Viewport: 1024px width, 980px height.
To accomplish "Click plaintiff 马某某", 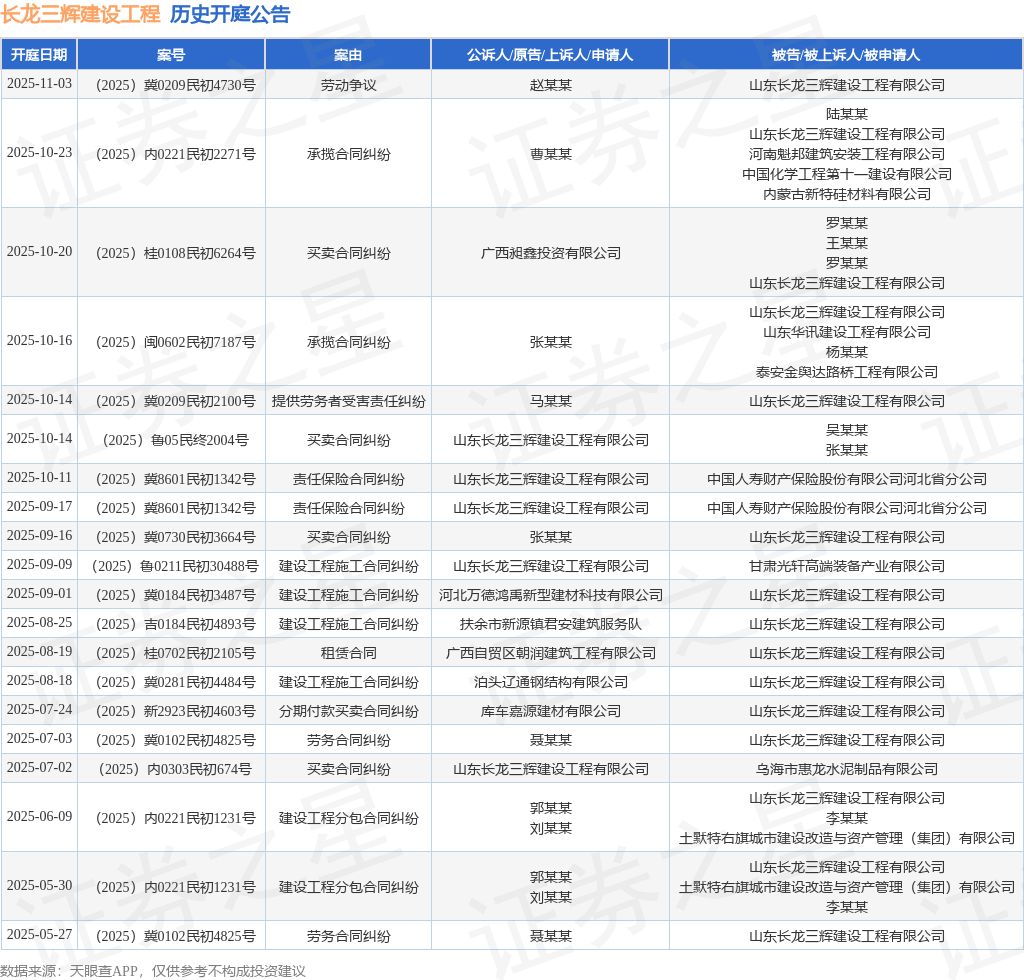I will (551, 402).
